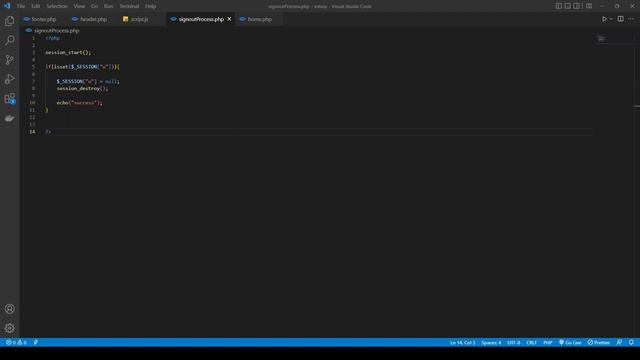The image size is (640, 360).
Task: Open the Edit menu
Action: click(36, 6)
